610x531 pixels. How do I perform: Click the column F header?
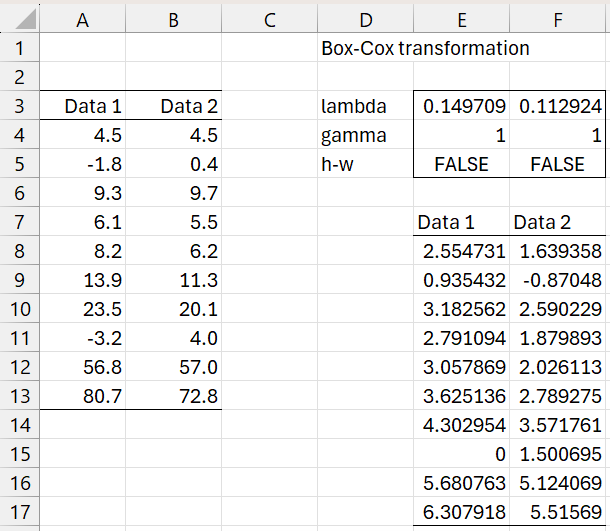coord(556,18)
